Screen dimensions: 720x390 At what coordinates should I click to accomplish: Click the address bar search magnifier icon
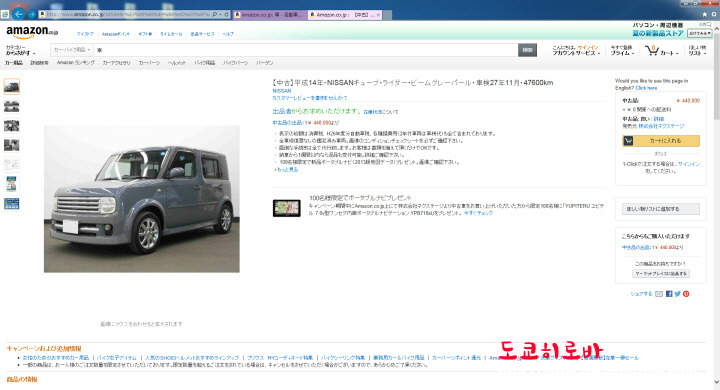click(x=214, y=15)
